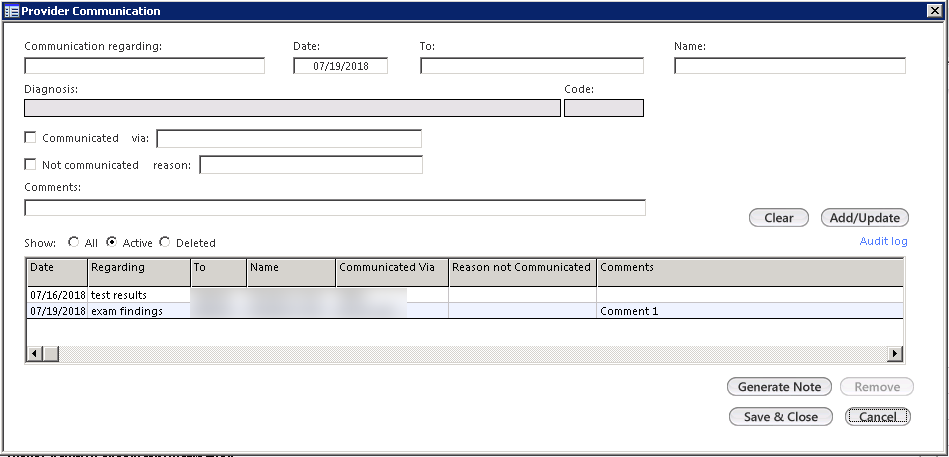
Task: Check the Communicated checkbox
Action: coord(30,137)
